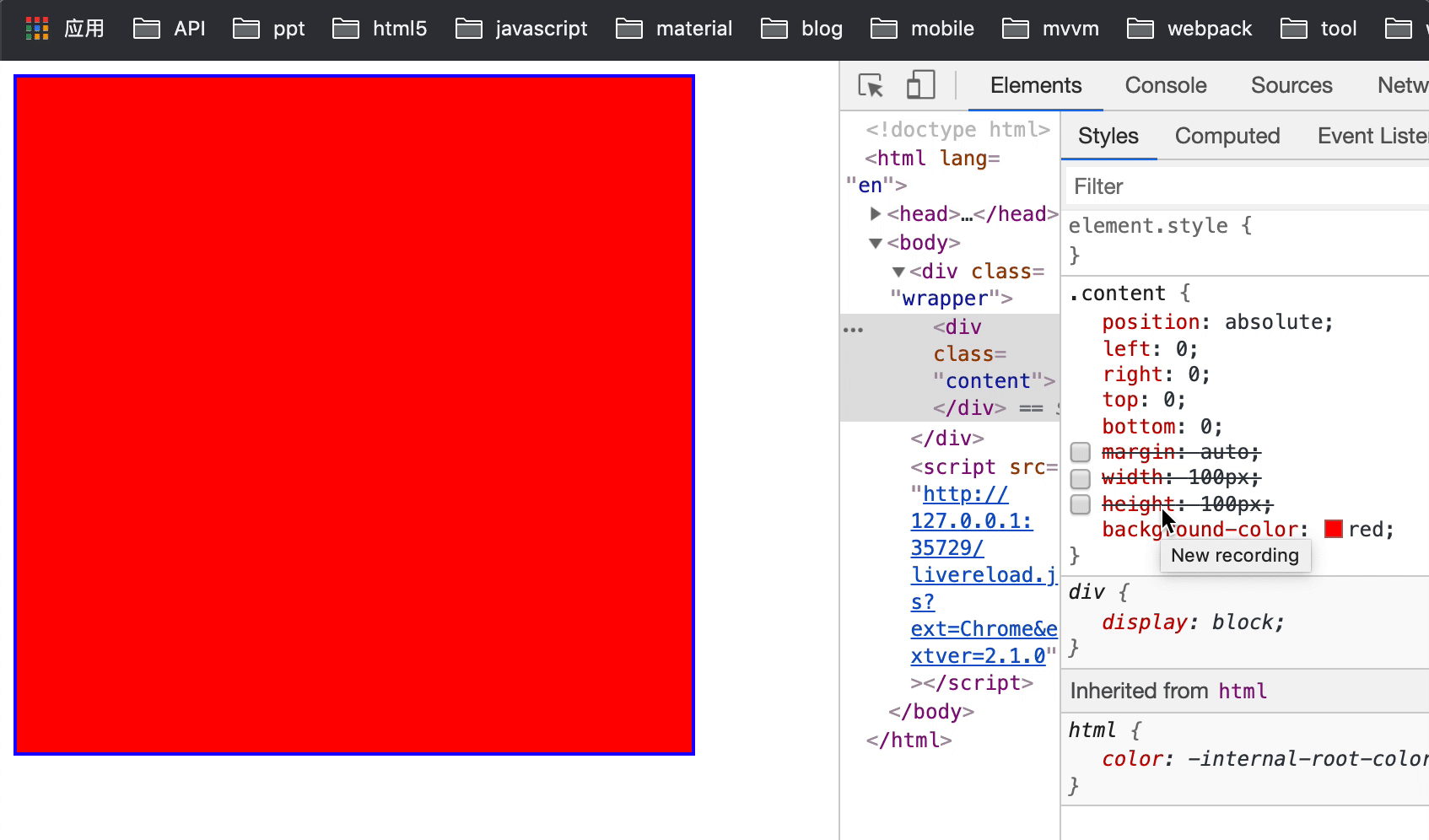The image size is (1429, 840).
Task: Switch to the Computed tab
Action: 1227,136
